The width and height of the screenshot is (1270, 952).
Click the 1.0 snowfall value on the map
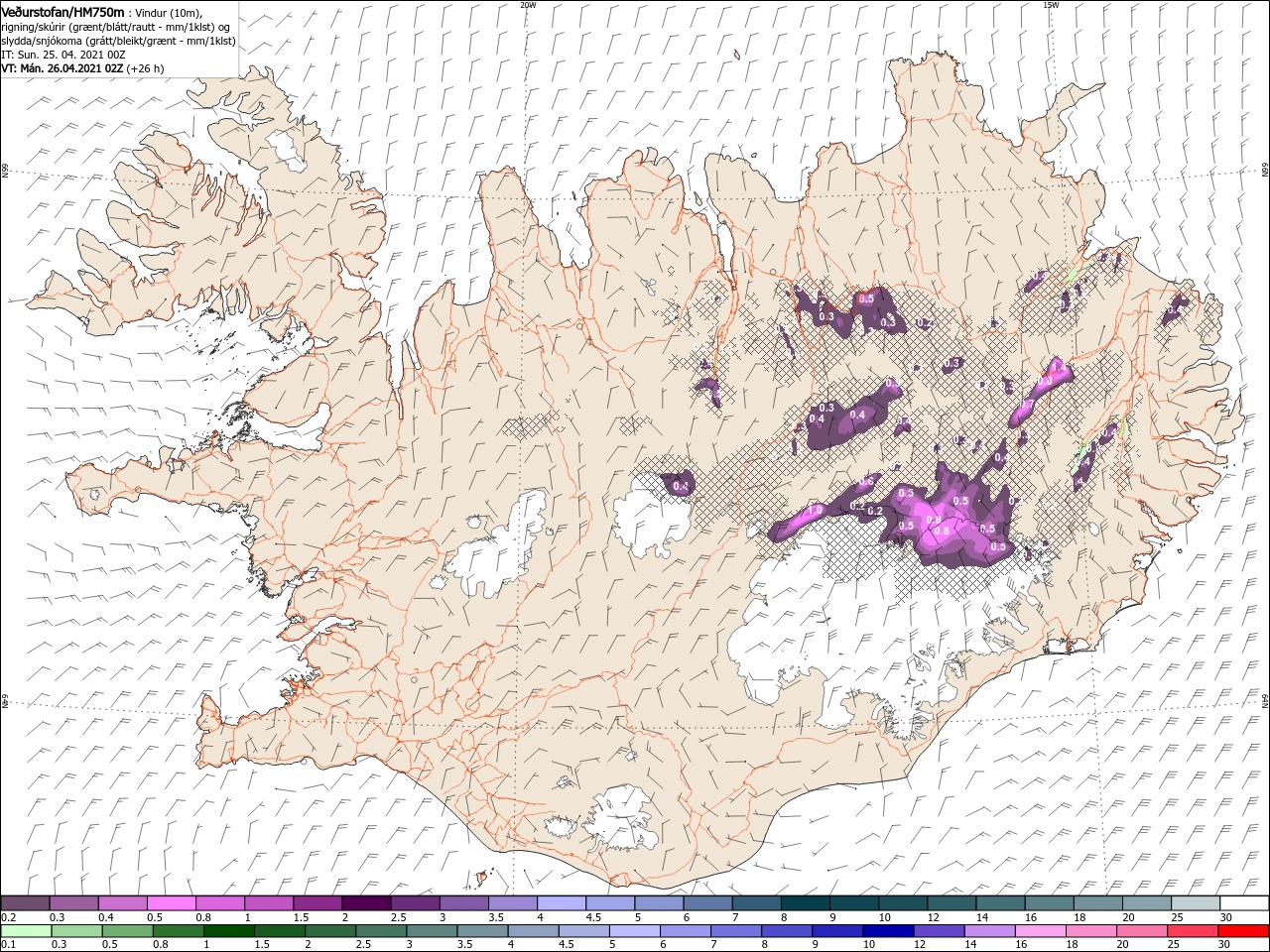click(x=816, y=510)
